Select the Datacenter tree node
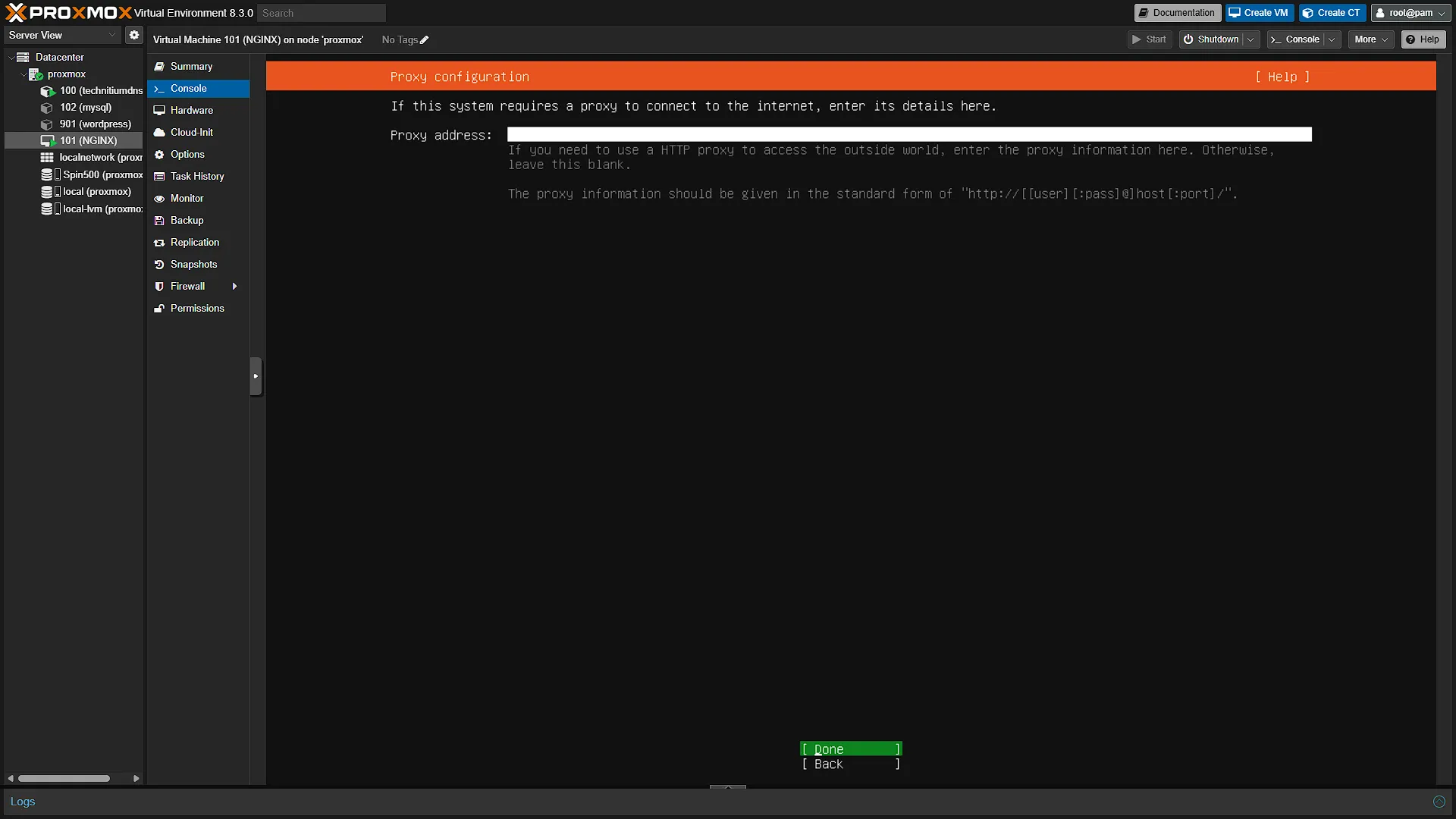This screenshot has height=819, width=1456. pos(59,57)
